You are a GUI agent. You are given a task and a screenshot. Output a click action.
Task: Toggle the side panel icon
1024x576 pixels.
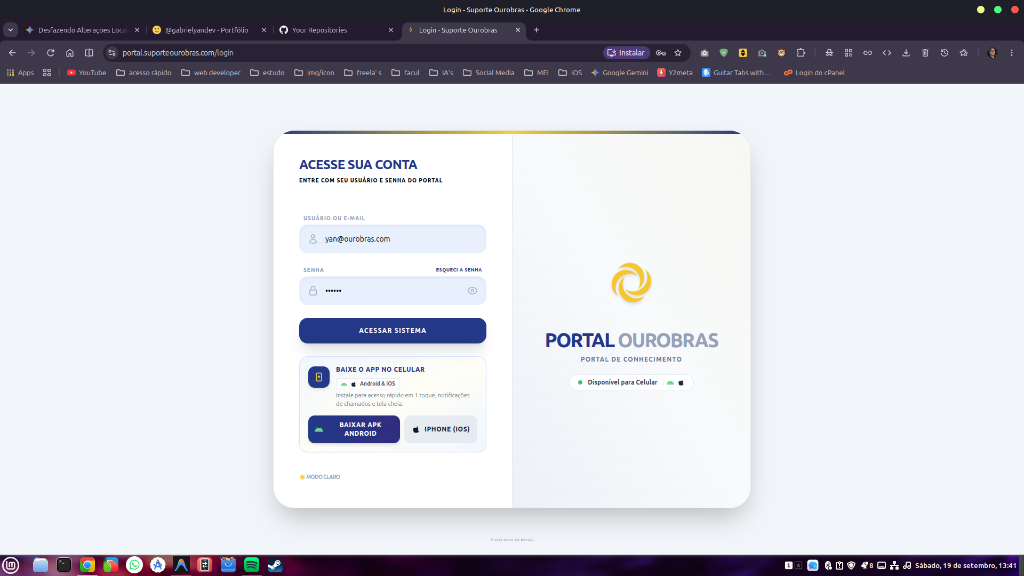89,53
